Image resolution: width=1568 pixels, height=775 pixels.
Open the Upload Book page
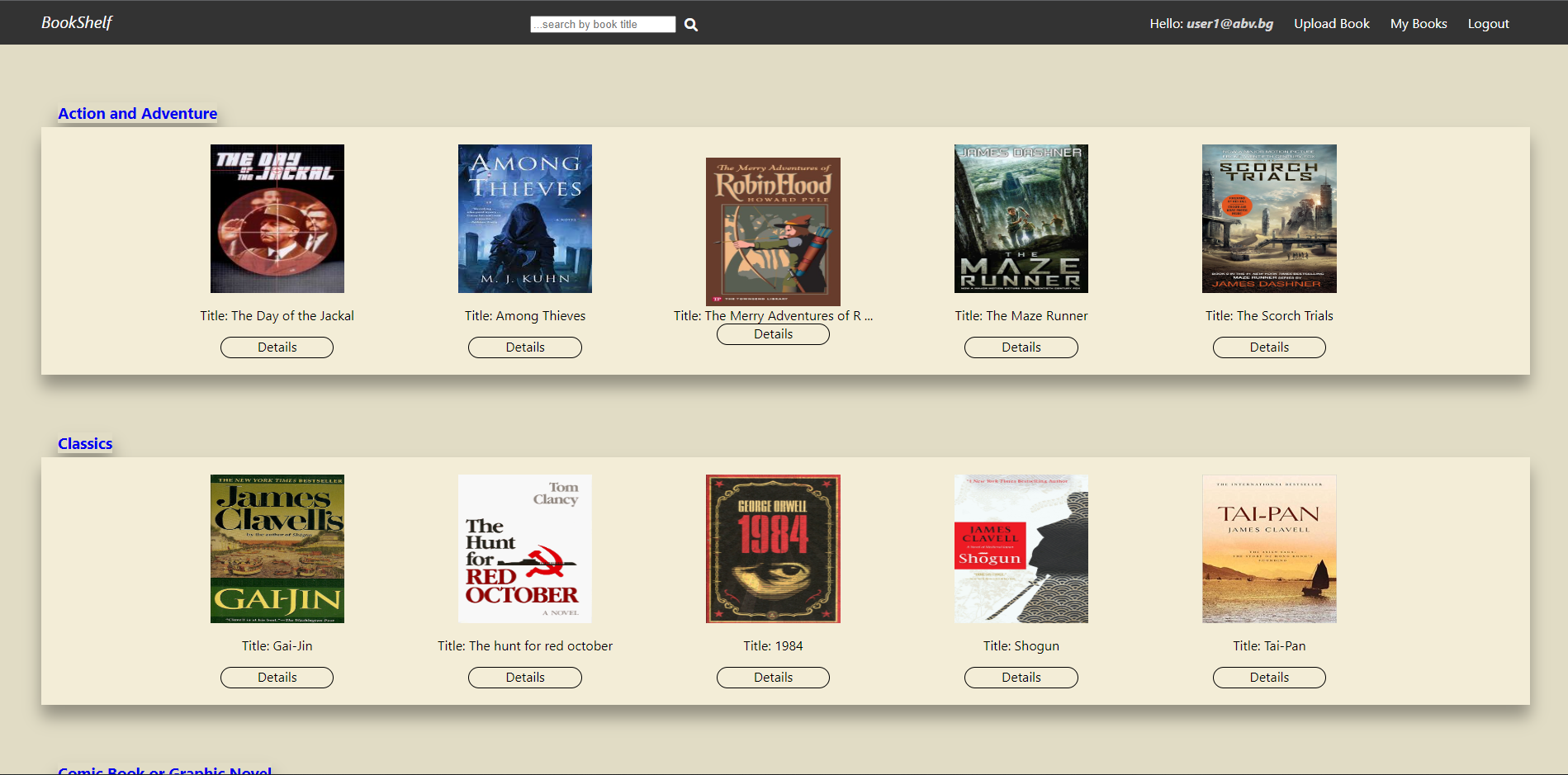[x=1331, y=24]
